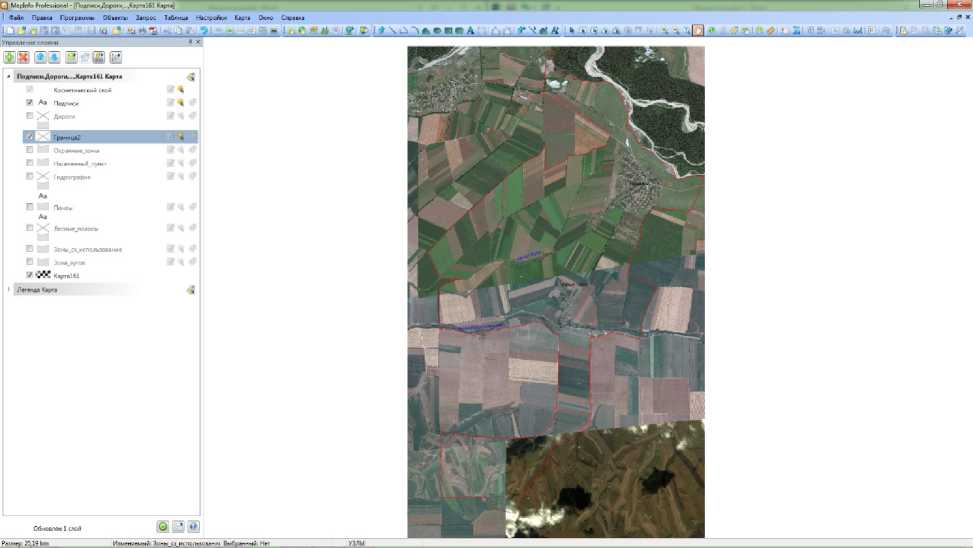Open the Настройки menu
This screenshot has width=973, height=548.
211,18
